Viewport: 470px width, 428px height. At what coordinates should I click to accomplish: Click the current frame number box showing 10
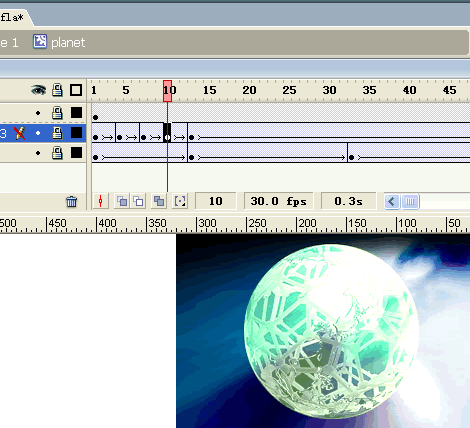(216, 201)
